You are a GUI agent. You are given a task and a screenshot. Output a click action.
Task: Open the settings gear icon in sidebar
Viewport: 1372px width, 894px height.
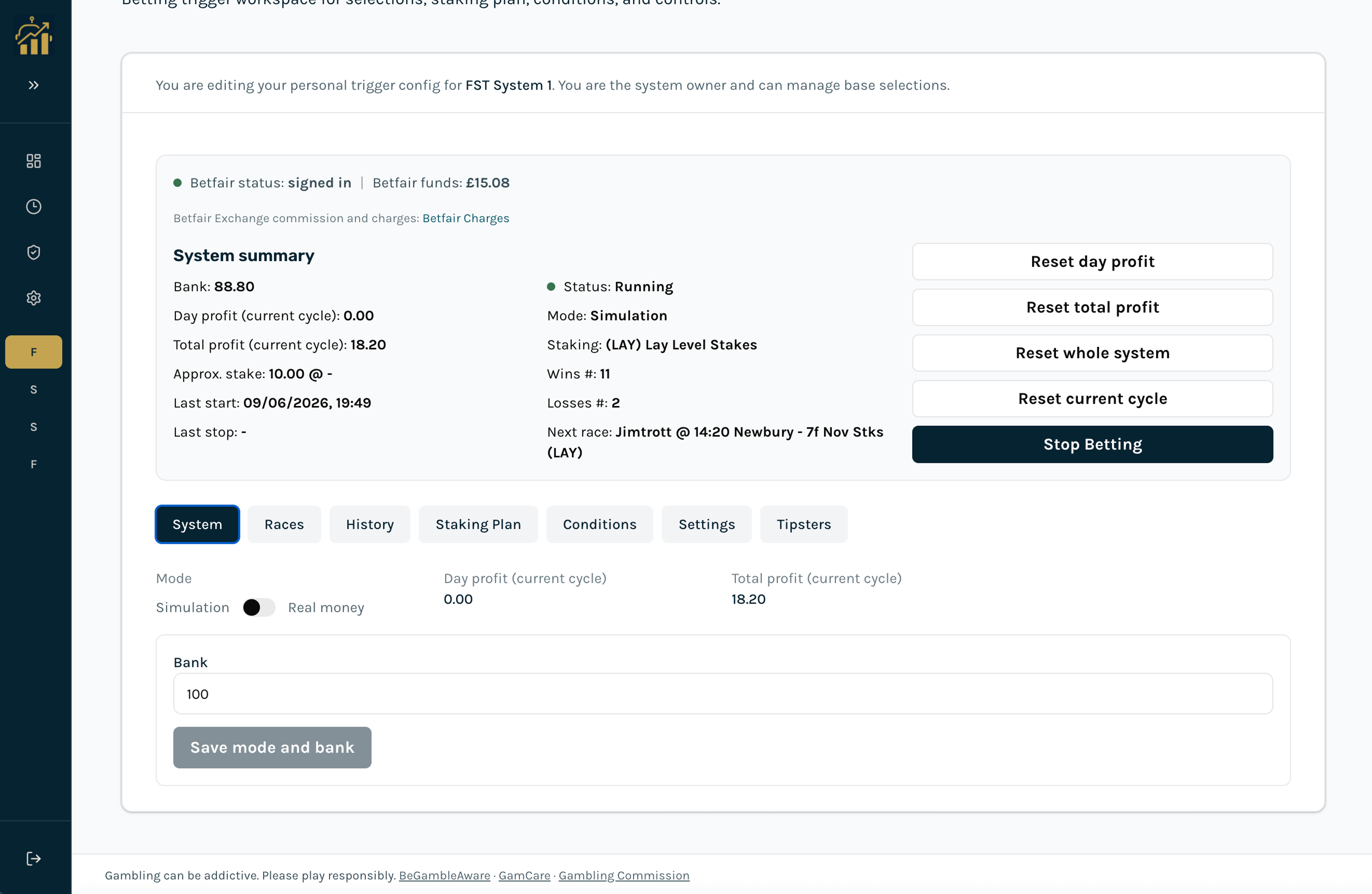(33, 298)
